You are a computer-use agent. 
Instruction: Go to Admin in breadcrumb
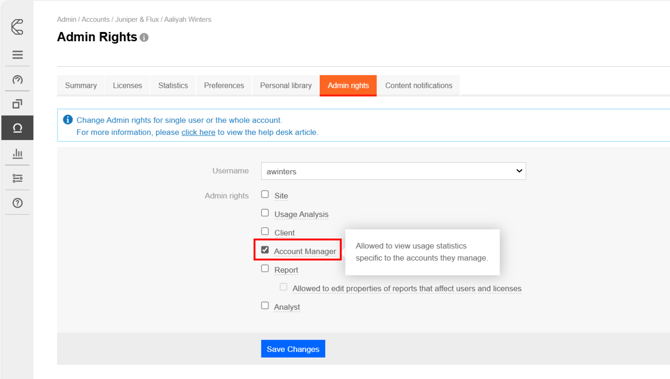[x=67, y=20]
